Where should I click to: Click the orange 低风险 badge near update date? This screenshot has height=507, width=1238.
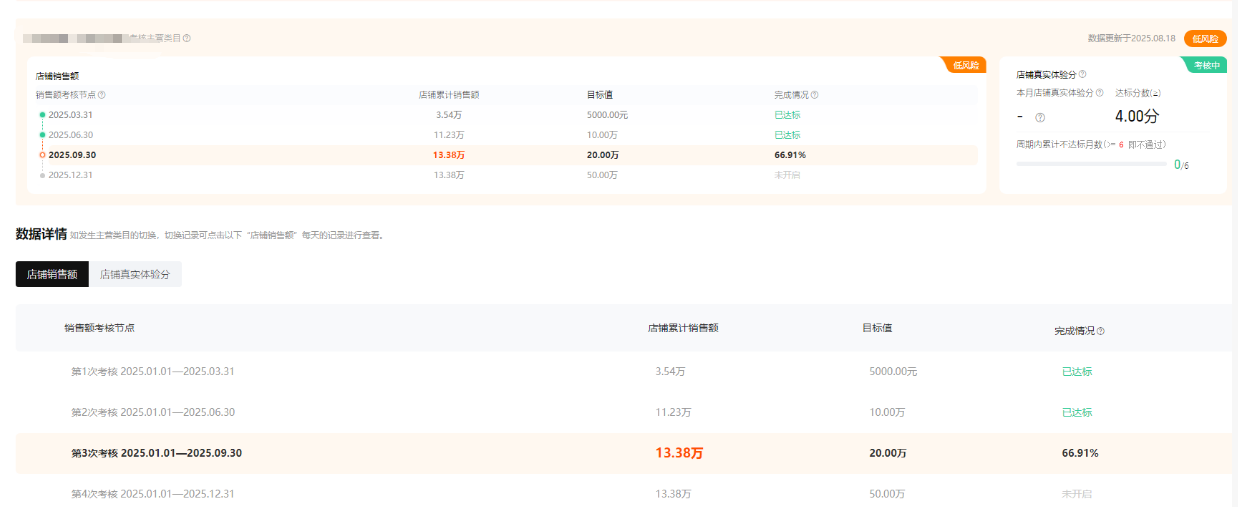coord(1205,38)
